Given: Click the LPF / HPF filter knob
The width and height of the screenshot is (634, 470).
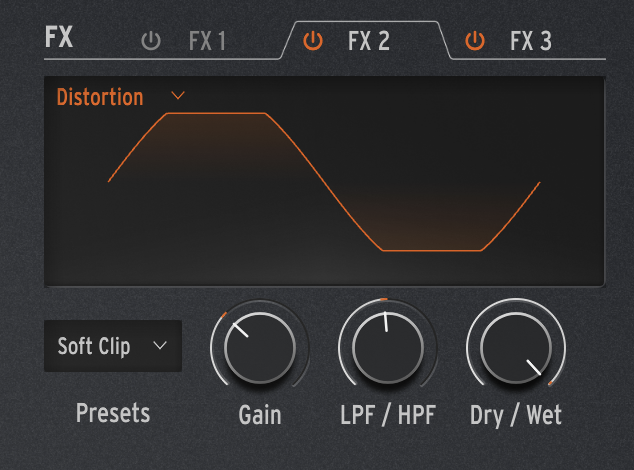Looking at the screenshot, I should [x=388, y=348].
